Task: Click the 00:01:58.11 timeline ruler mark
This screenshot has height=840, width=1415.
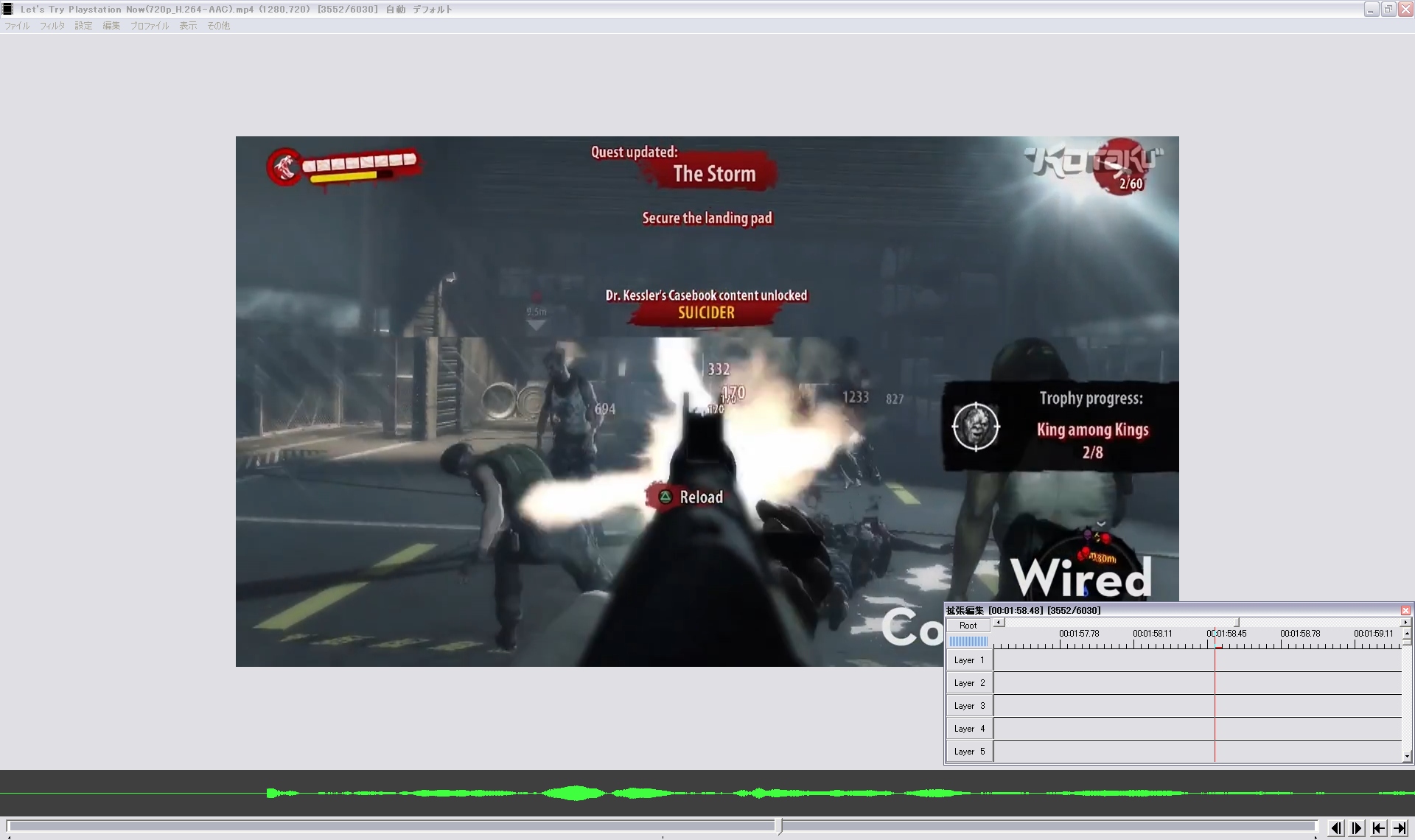Action: pos(1153,634)
